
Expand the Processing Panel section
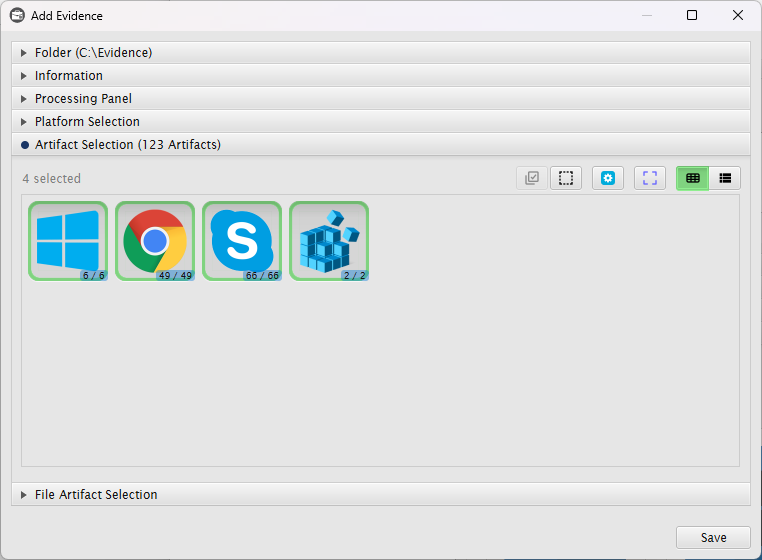(381, 98)
